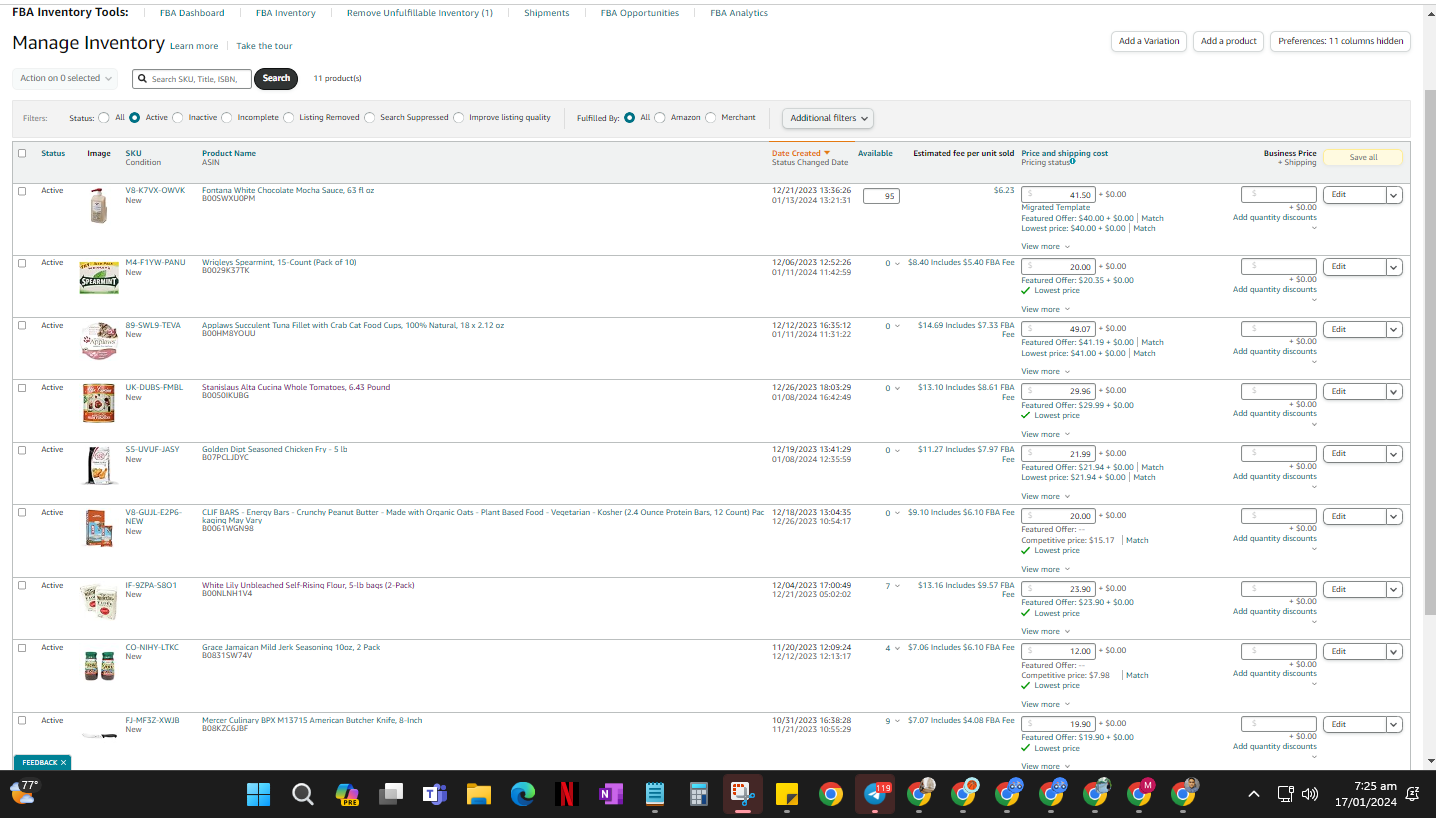This screenshot has height=818, width=1436.
Task: Open Remove Unfulfillable Inventory (1)
Action: pyautogui.click(x=420, y=13)
